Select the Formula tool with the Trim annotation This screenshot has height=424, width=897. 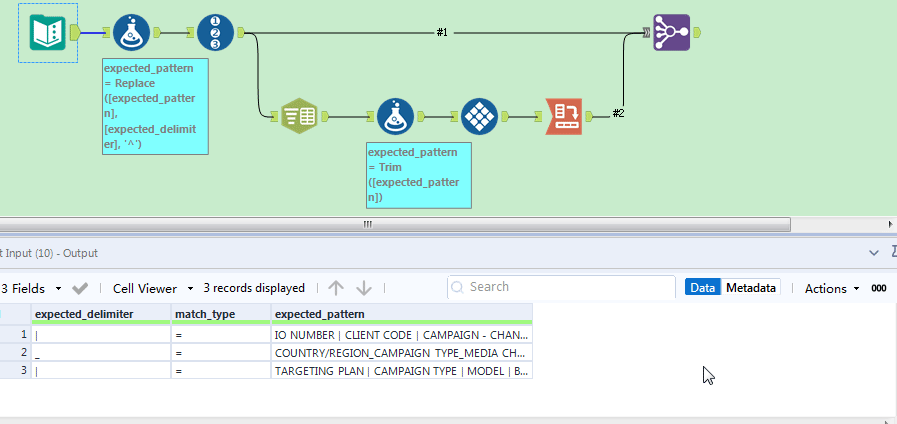coord(395,116)
